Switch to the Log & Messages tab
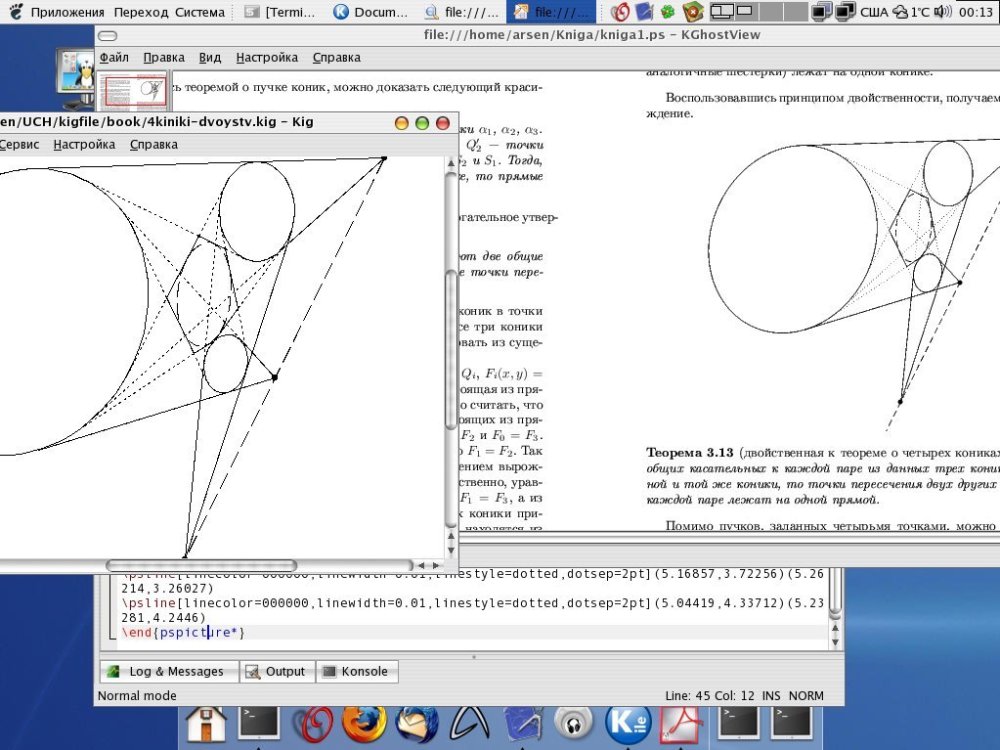The width and height of the screenshot is (1000, 750). coord(169,672)
